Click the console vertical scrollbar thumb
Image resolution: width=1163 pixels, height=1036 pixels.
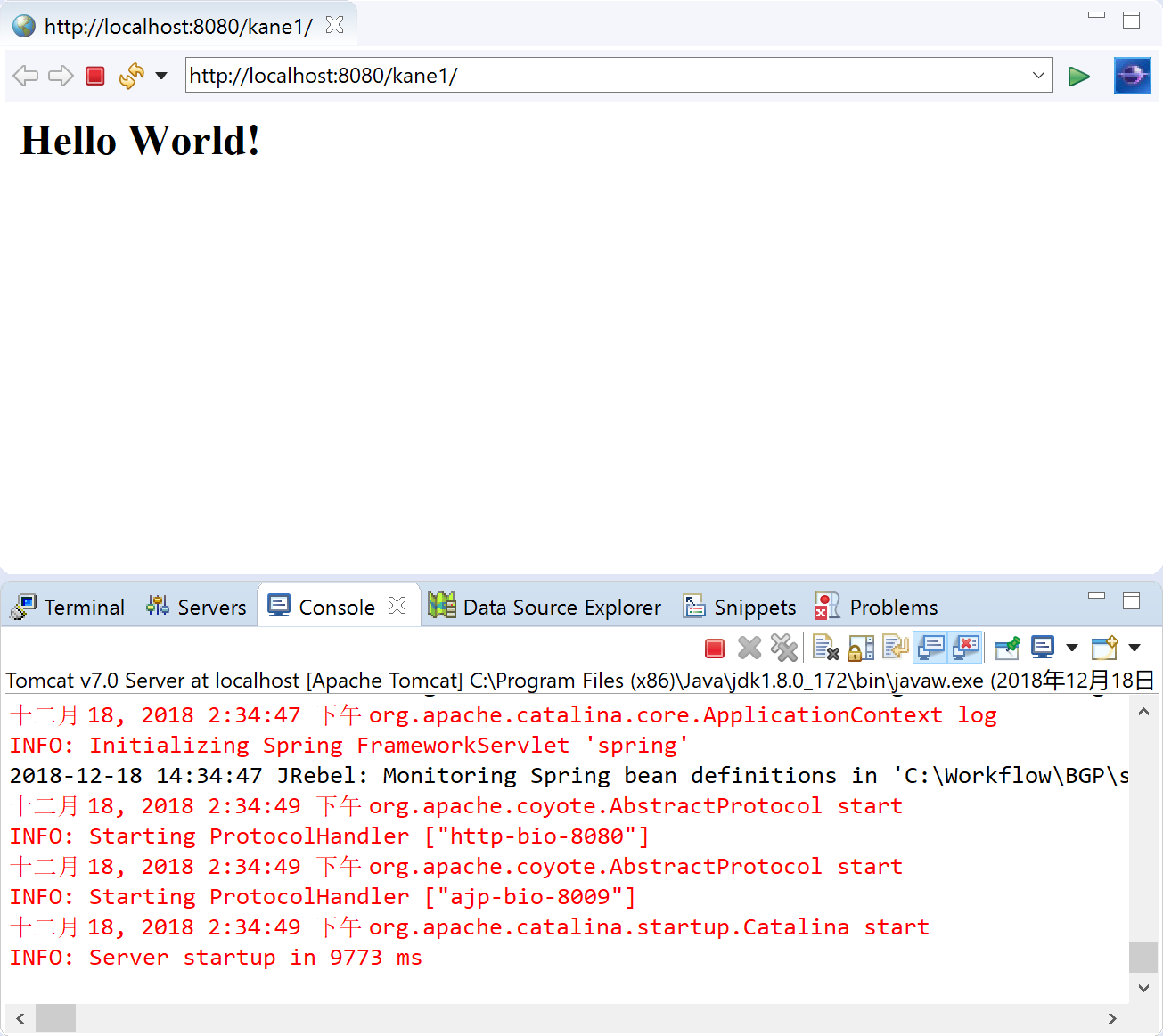[x=1143, y=957]
